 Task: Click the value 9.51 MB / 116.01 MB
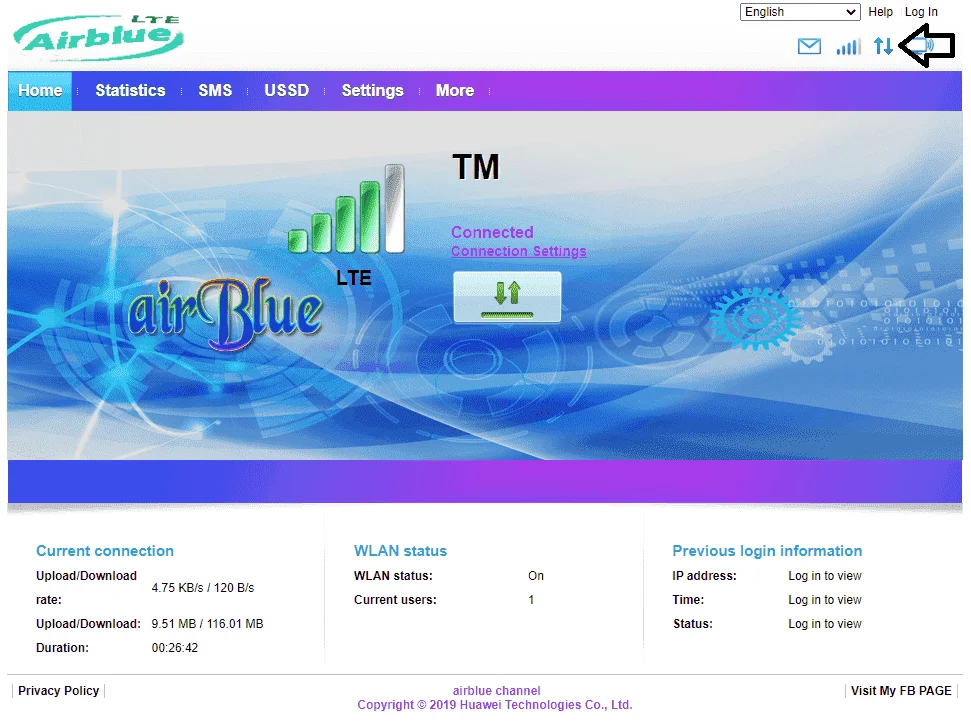[207, 623]
